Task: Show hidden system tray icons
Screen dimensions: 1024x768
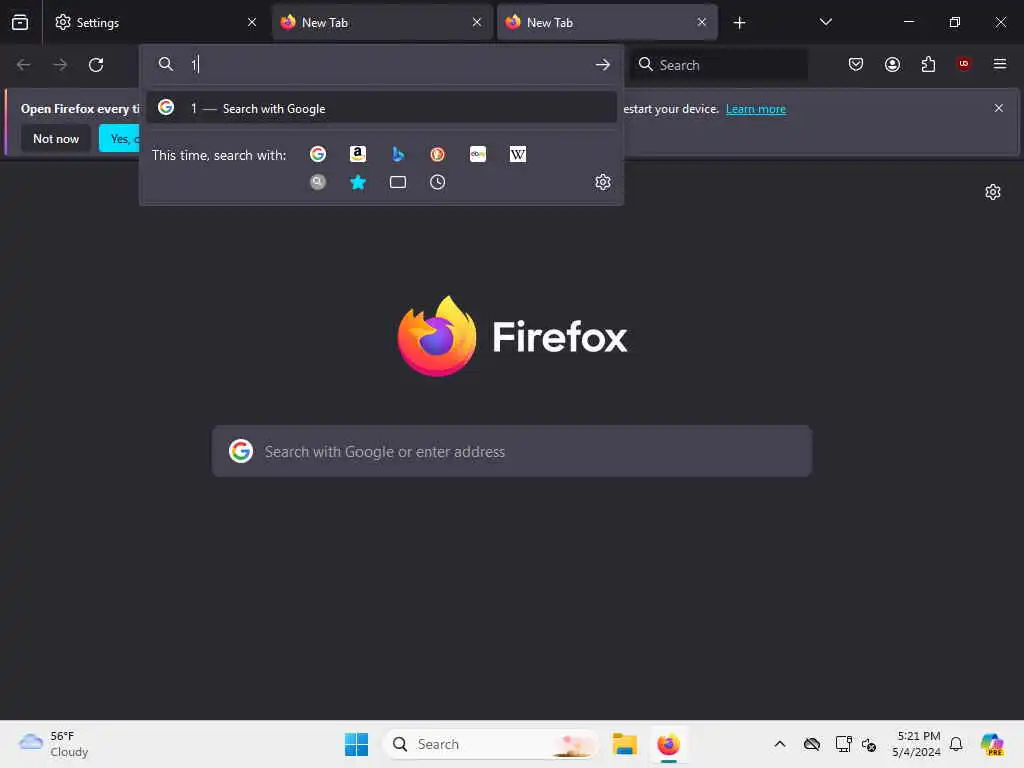Action: point(780,744)
